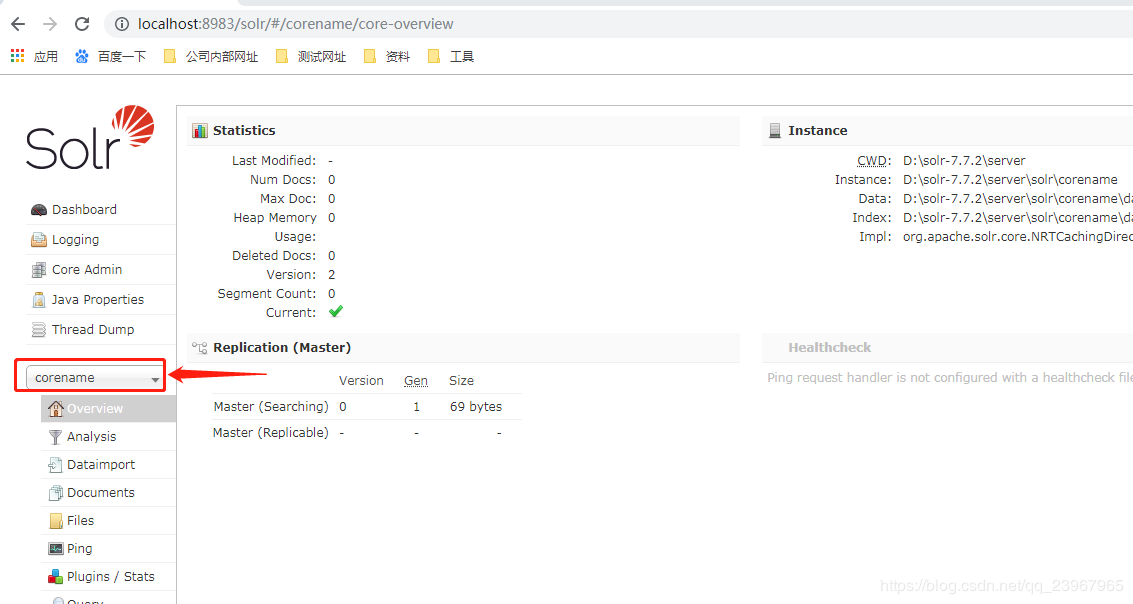Click the Thread Dump icon

39,330
